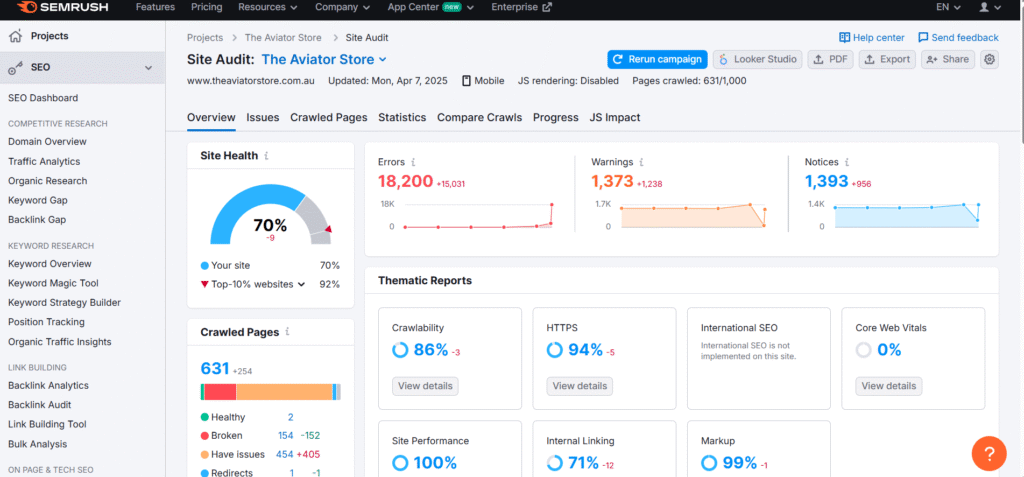Screen dimensions: 1024x477
Task: Open Pricing in the top menu
Action: (x=206, y=7)
